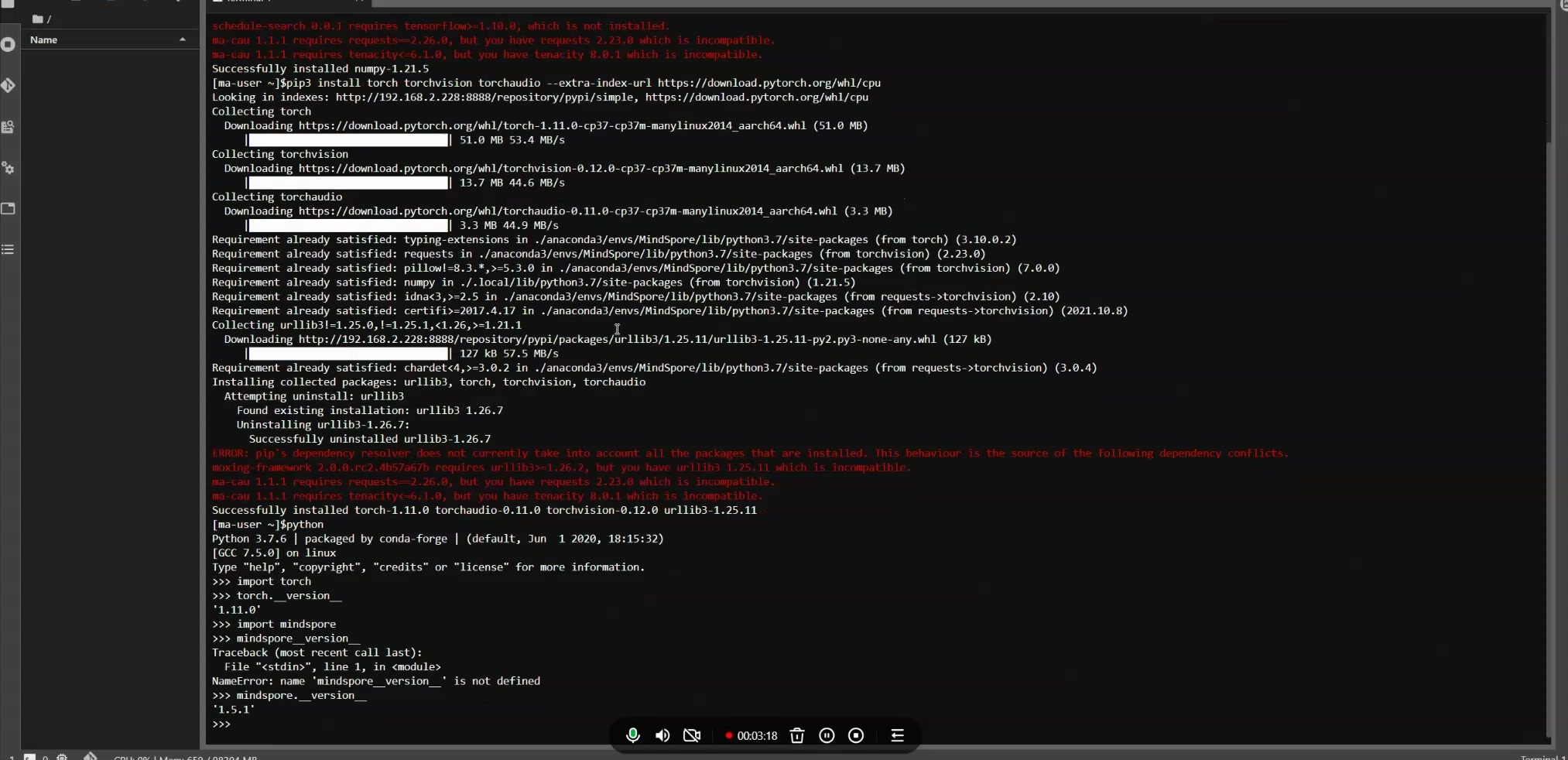1568x760 pixels.
Task: Open the table of contents list icon
Action: [x=9, y=250]
